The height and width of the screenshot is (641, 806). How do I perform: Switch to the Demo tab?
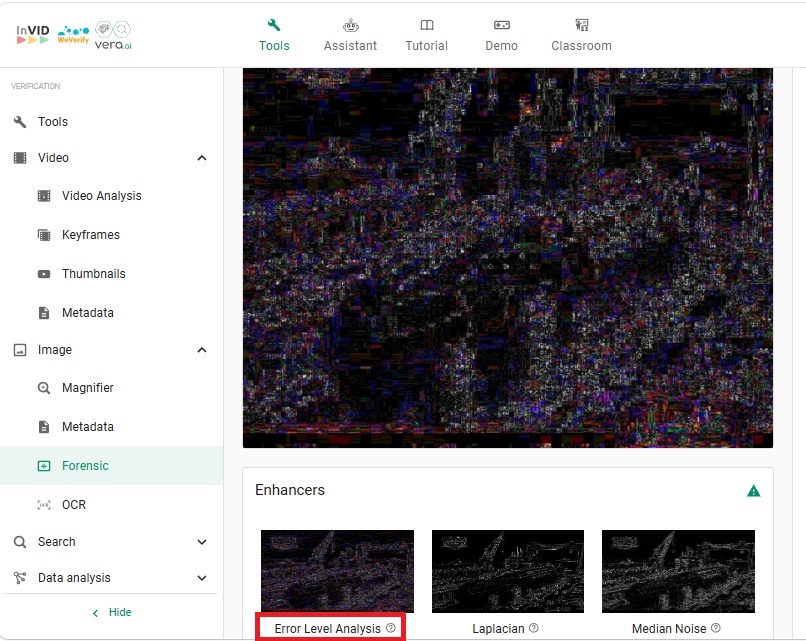pyautogui.click(x=501, y=36)
